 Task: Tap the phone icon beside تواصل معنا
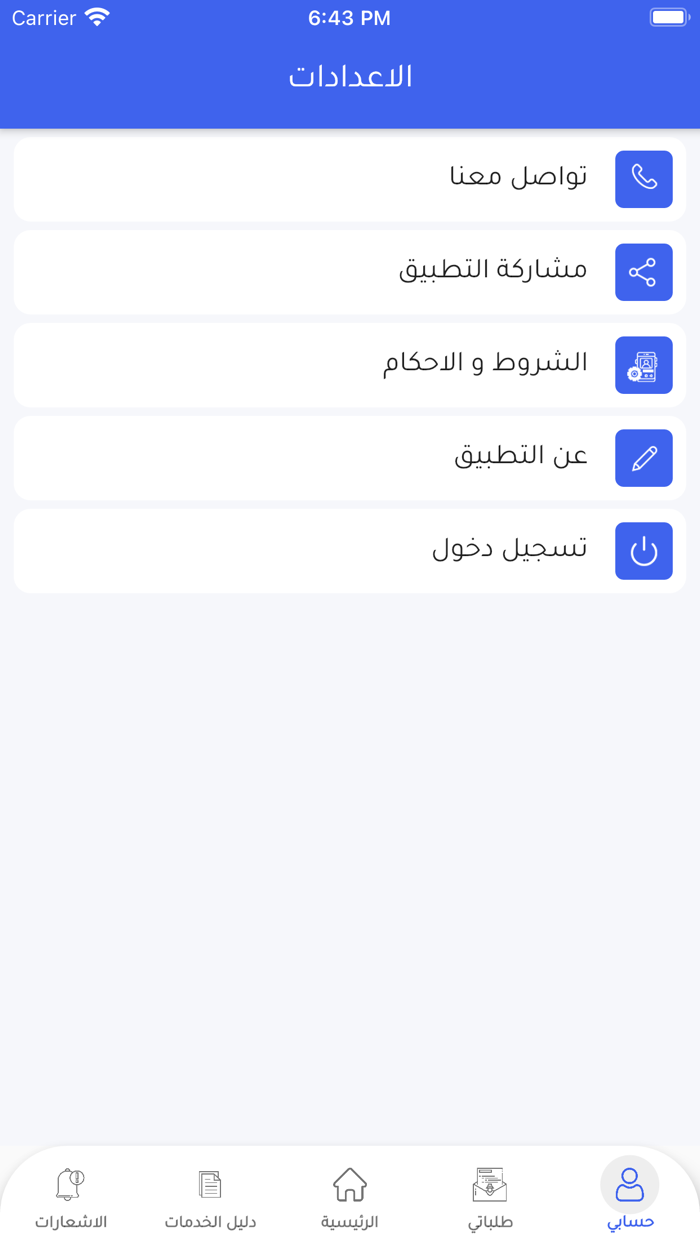click(643, 179)
